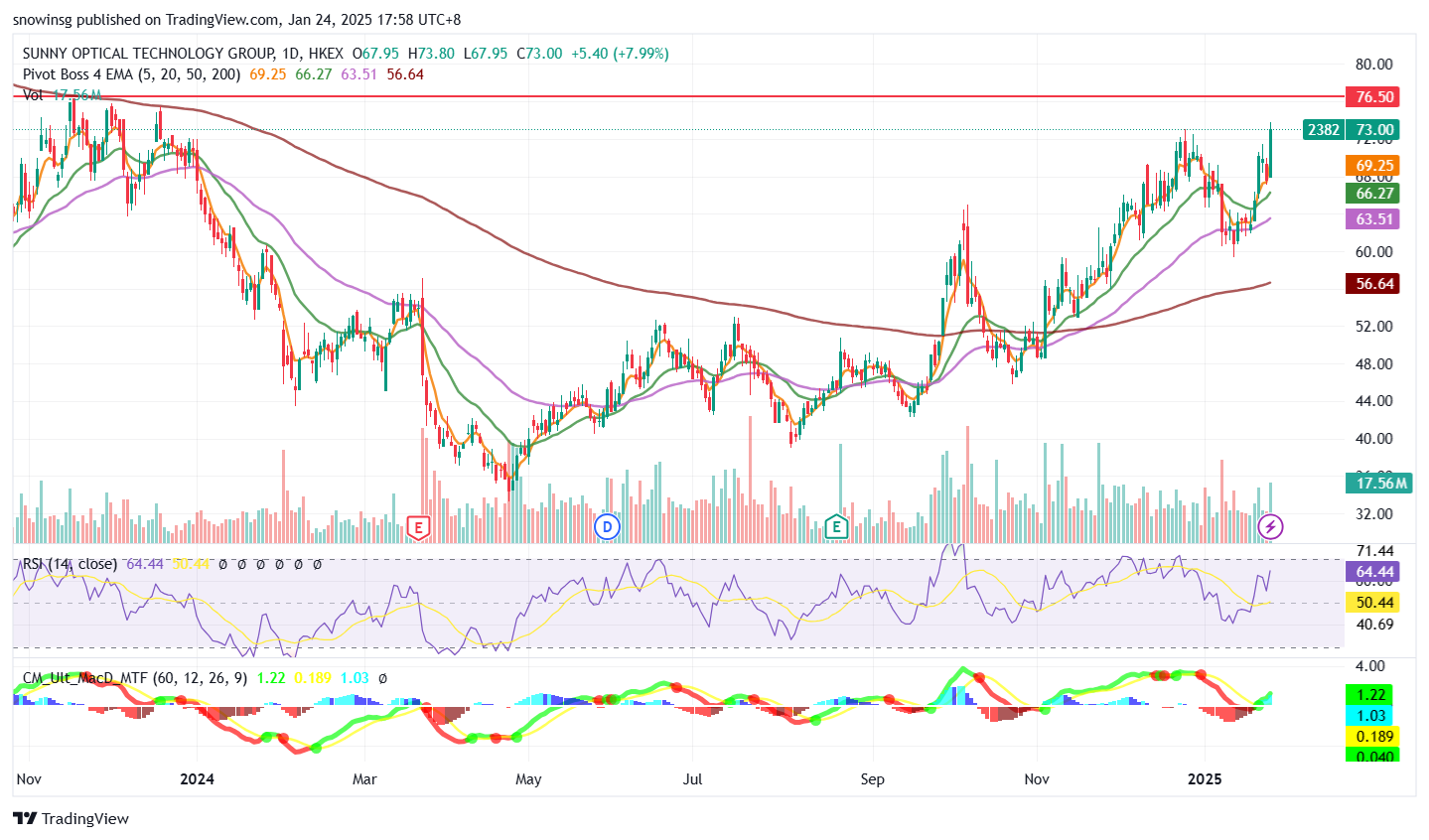This screenshot has width=1429, height=840.
Task: Click the 40.00 price scale value
Action: 1374,439
